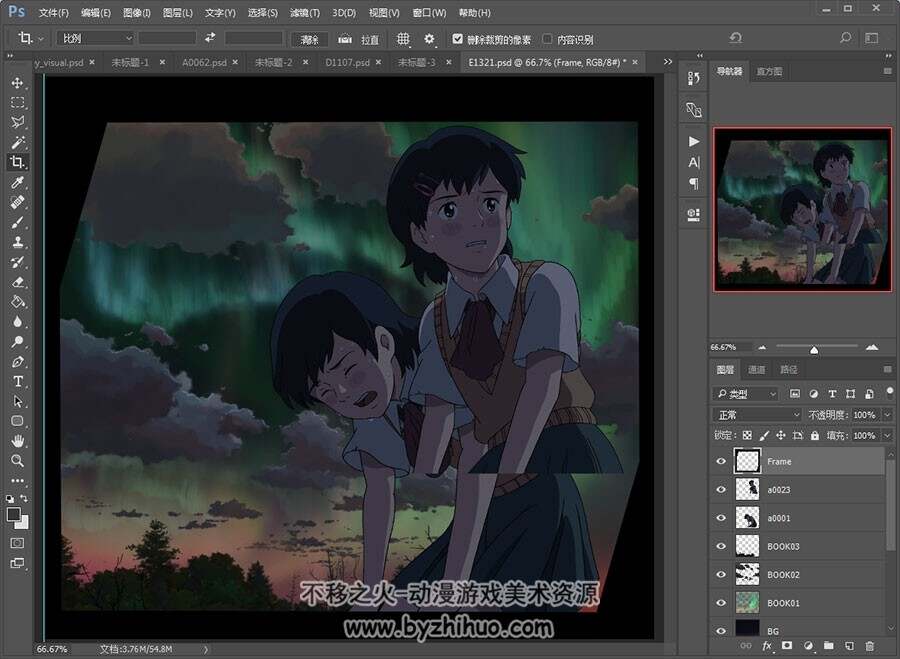Hide the Frame layer
900x659 pixels.
point(721,462)
